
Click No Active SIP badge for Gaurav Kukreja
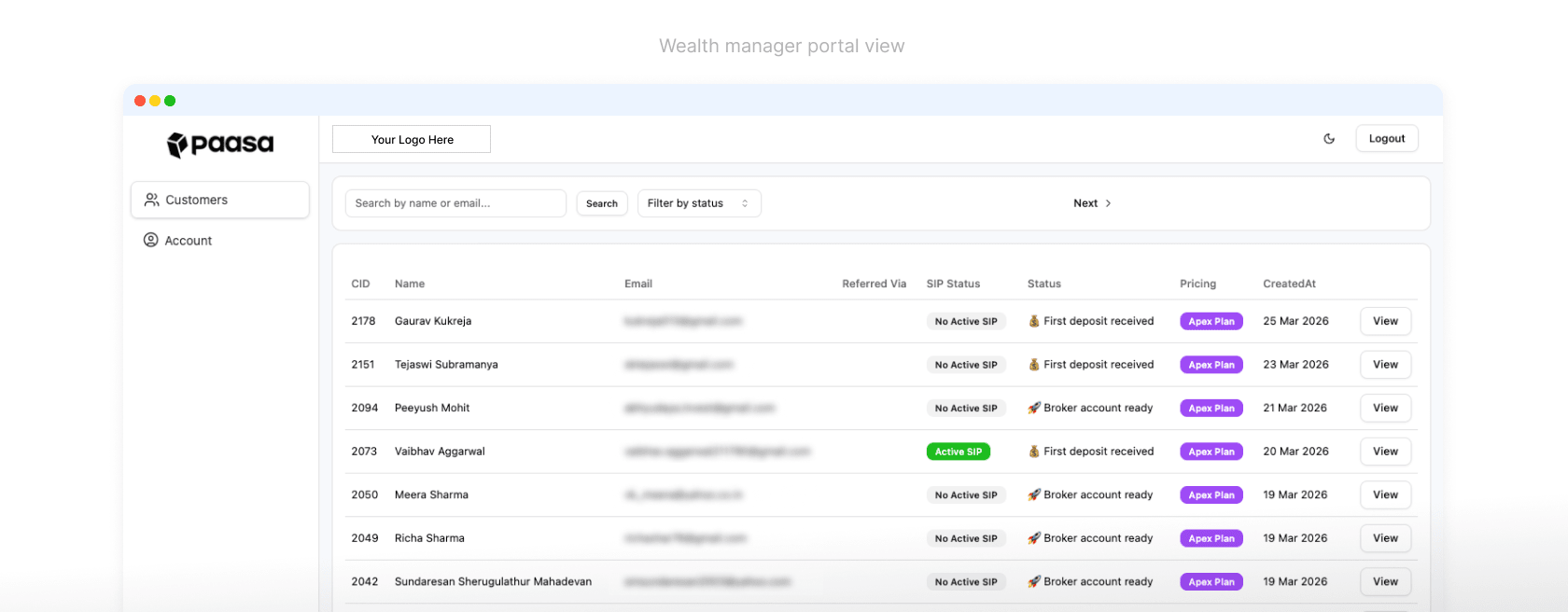coord(966,321)
